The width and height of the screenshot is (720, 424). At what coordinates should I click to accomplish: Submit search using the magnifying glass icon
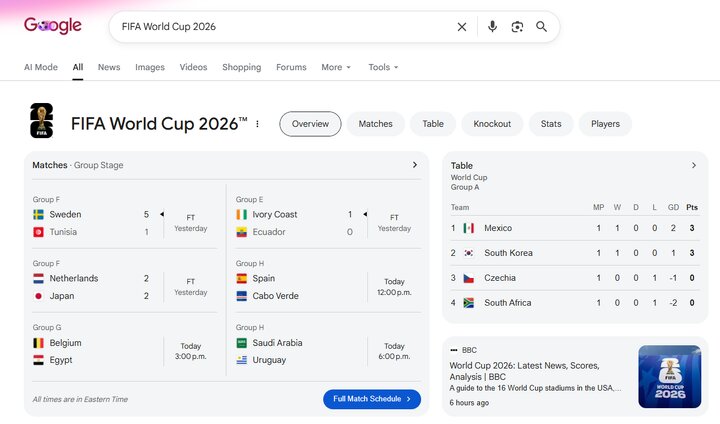pos(541,27)
